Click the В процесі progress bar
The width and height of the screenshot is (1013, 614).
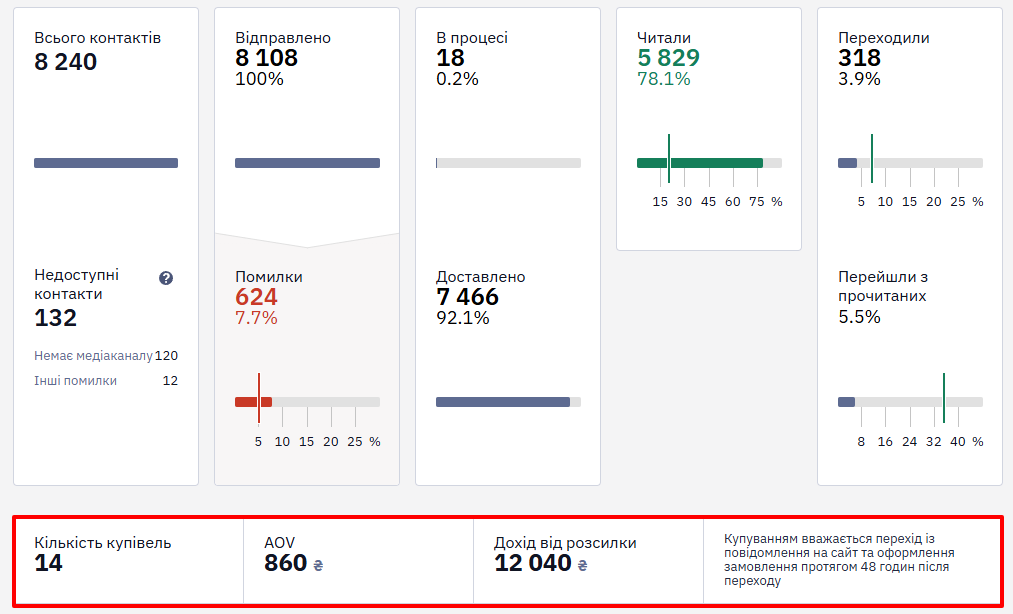(508, 163)
